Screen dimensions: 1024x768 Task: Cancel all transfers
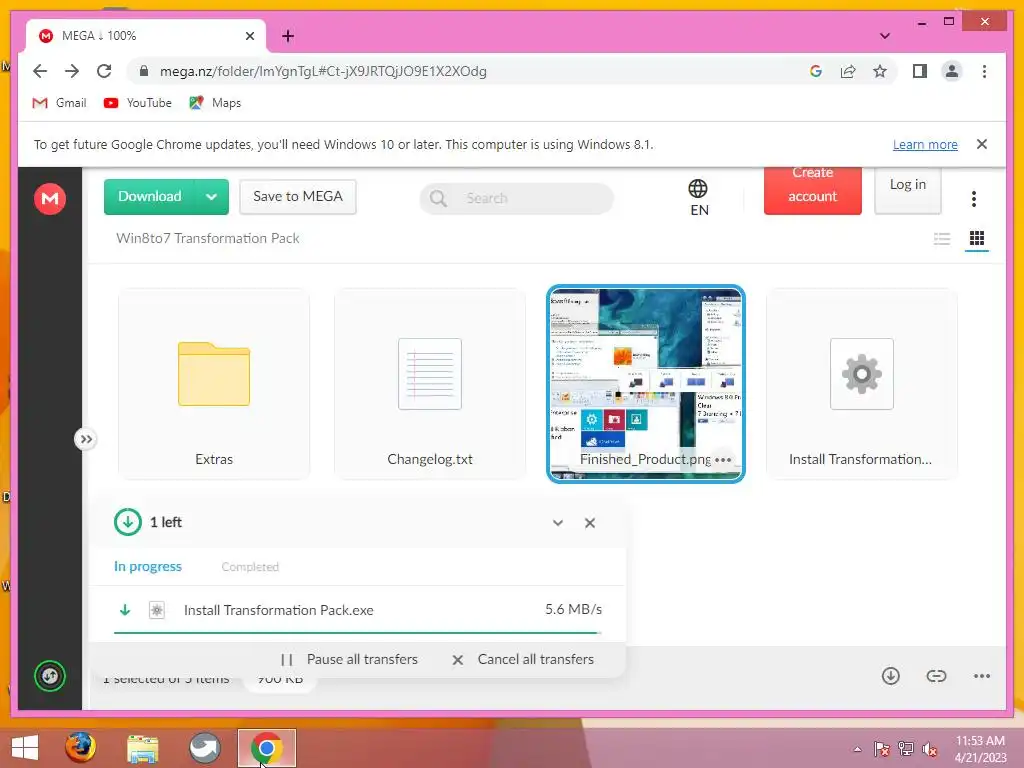[523, 660]
